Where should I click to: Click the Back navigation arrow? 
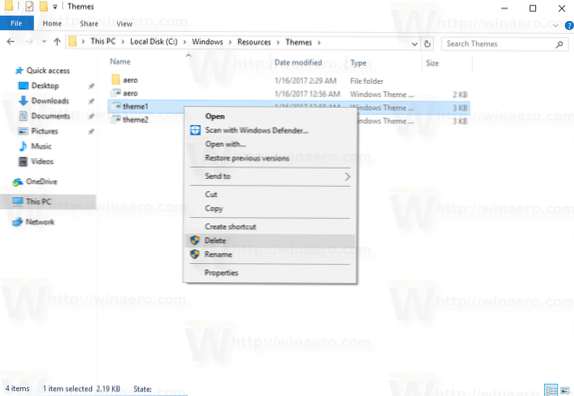(11, 42)
